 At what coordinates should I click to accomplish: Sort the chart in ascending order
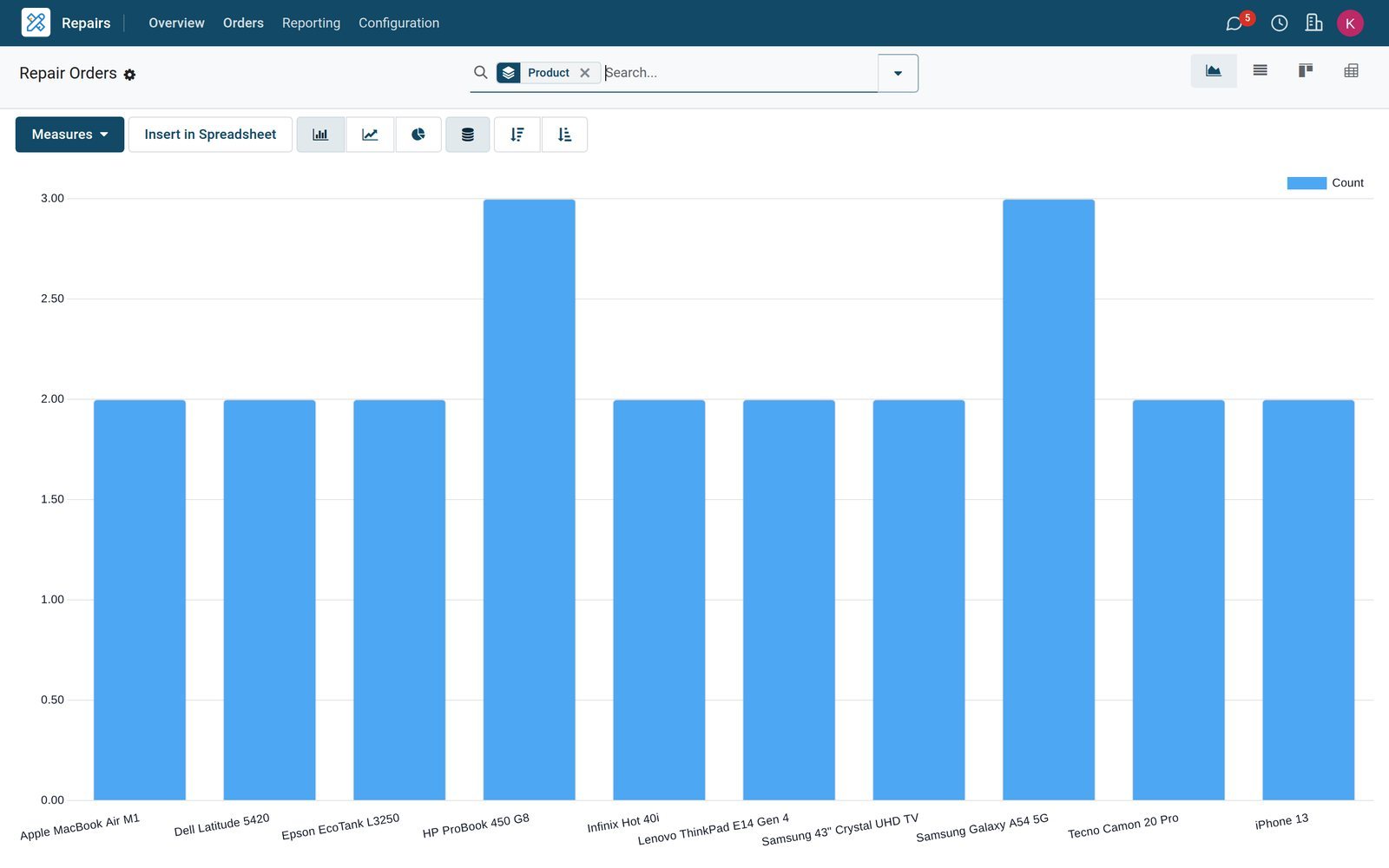[x=564, y=135]
